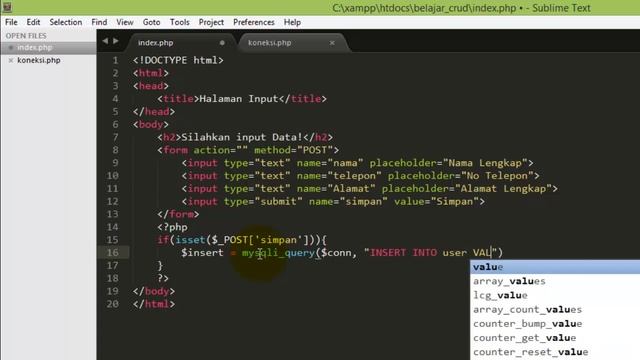This screenshot has width=640, height=360.
Task: Click the <!DOCTYPE html> declaration on line 1
Action: [x=178, y=60]
